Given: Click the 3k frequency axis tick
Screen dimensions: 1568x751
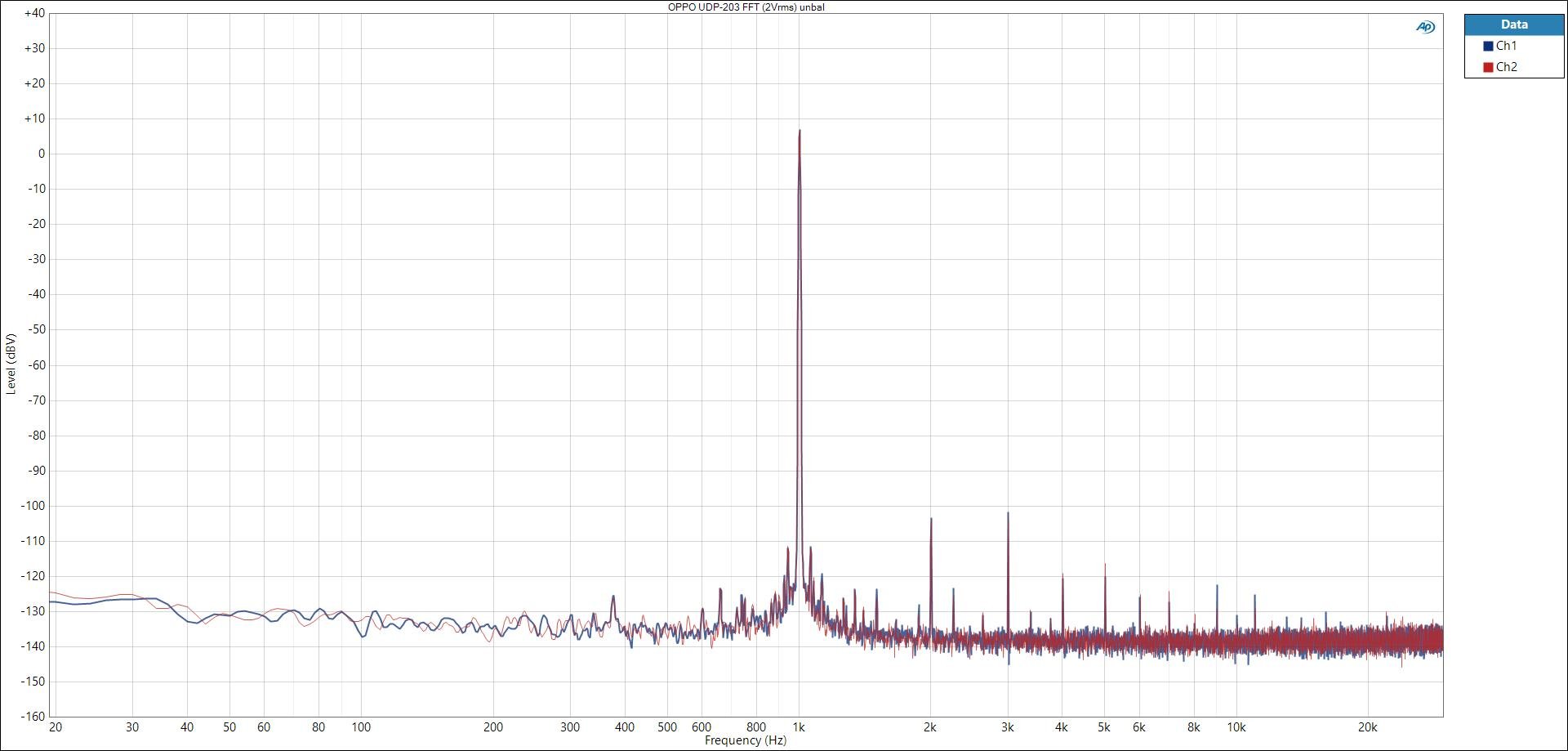Looking at the screenshot, I should [1008, 727].
